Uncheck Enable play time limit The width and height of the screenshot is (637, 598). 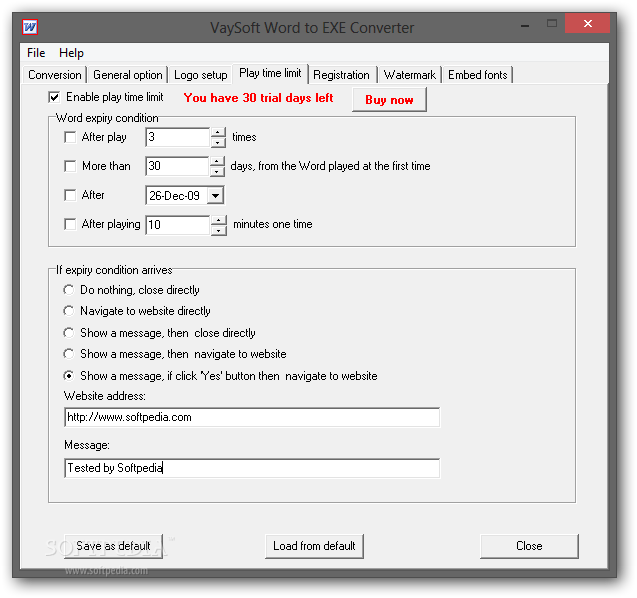click(54, 98)
